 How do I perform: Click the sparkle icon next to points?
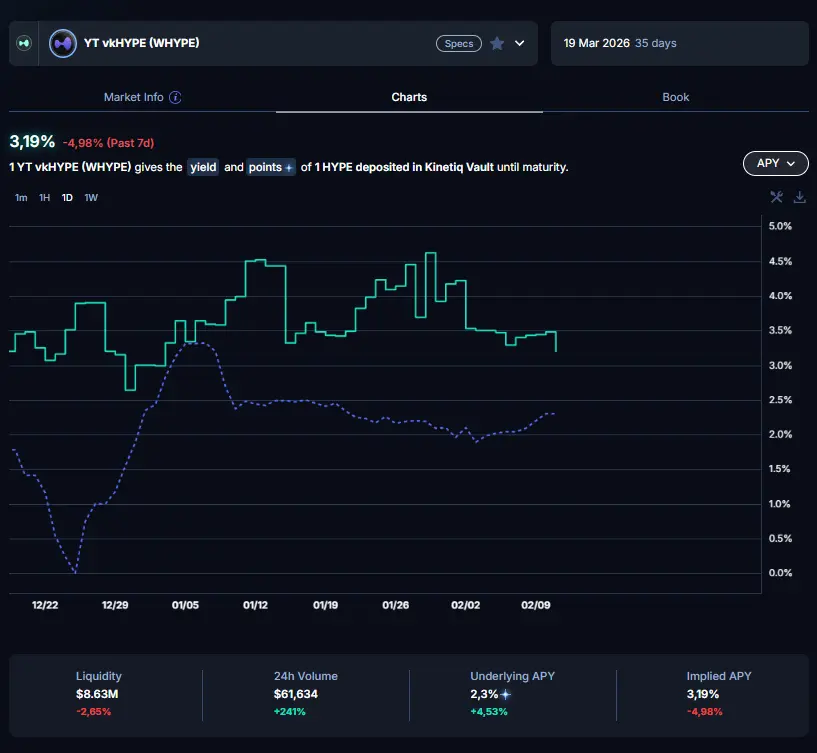[289, 168]
